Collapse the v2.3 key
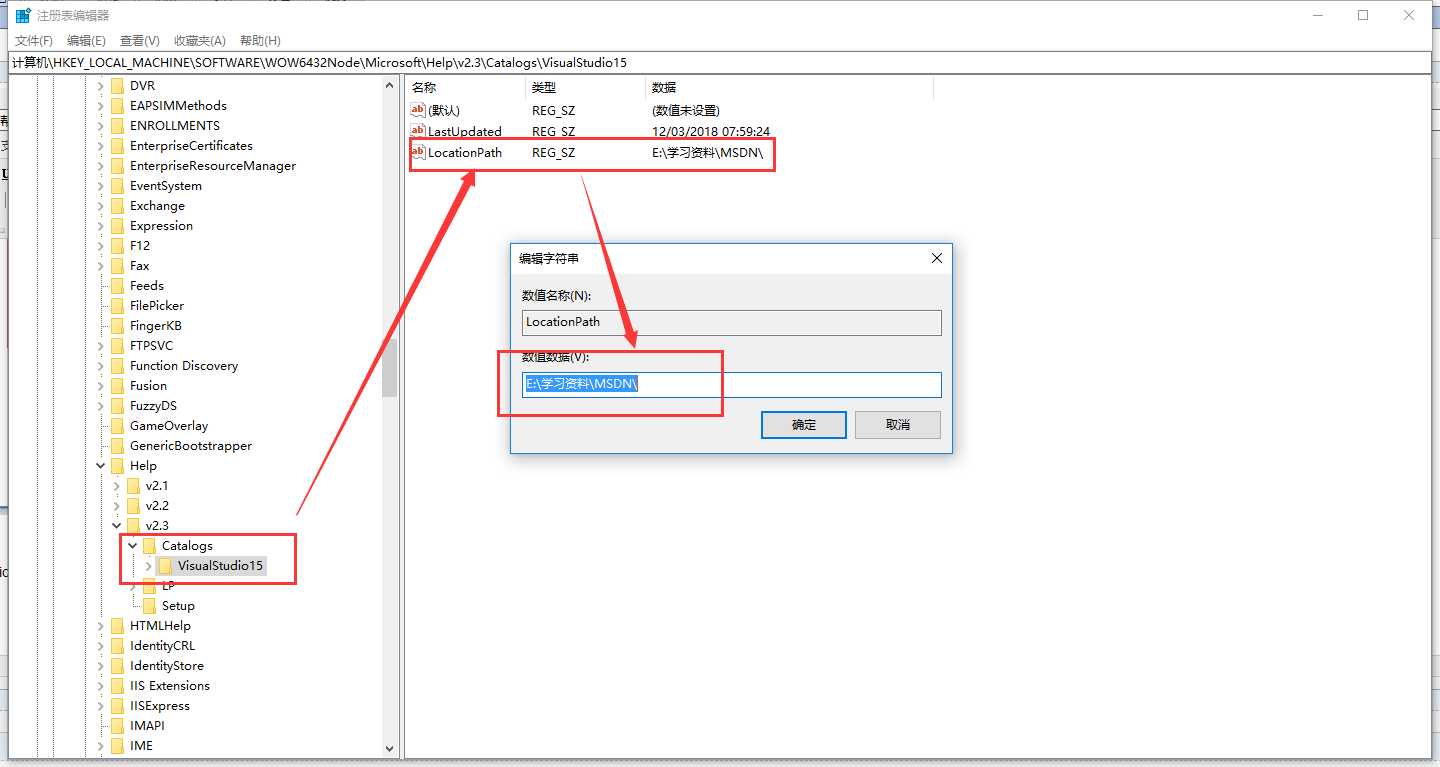The height and width of the screenshot is (767, 1440). (x=117, y=526)
